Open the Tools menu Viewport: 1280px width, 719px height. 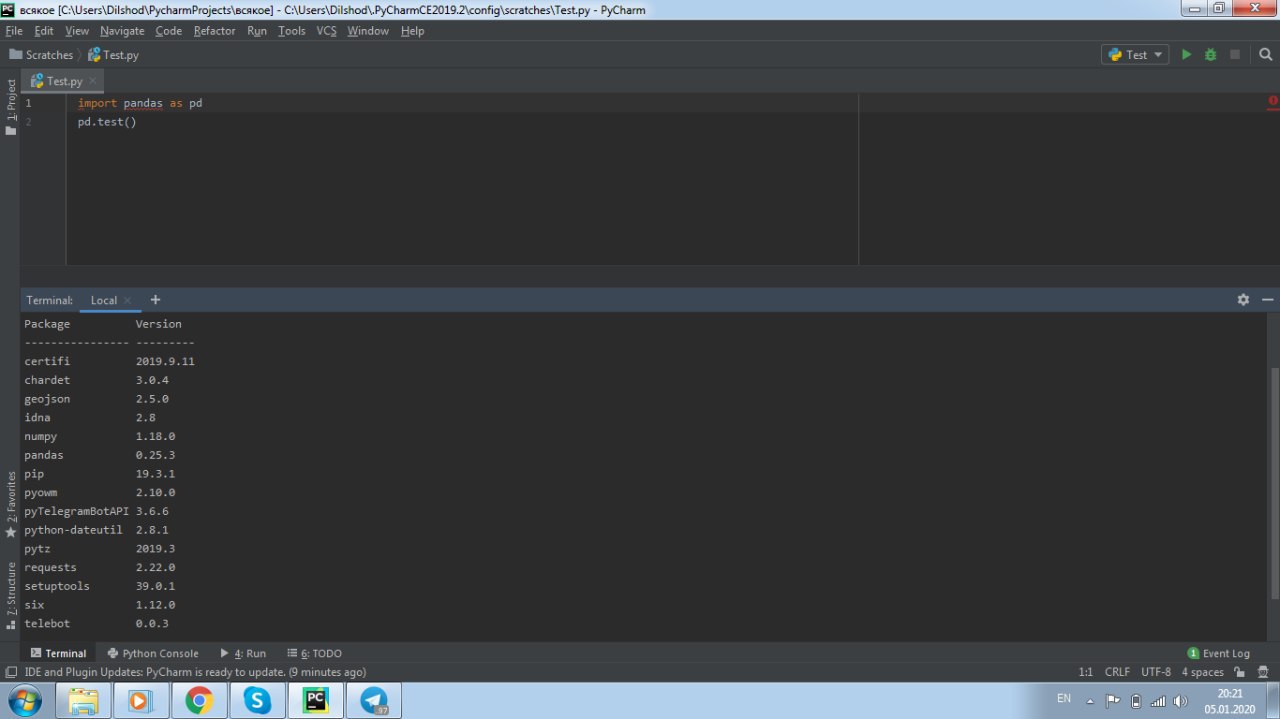[292, 31]
